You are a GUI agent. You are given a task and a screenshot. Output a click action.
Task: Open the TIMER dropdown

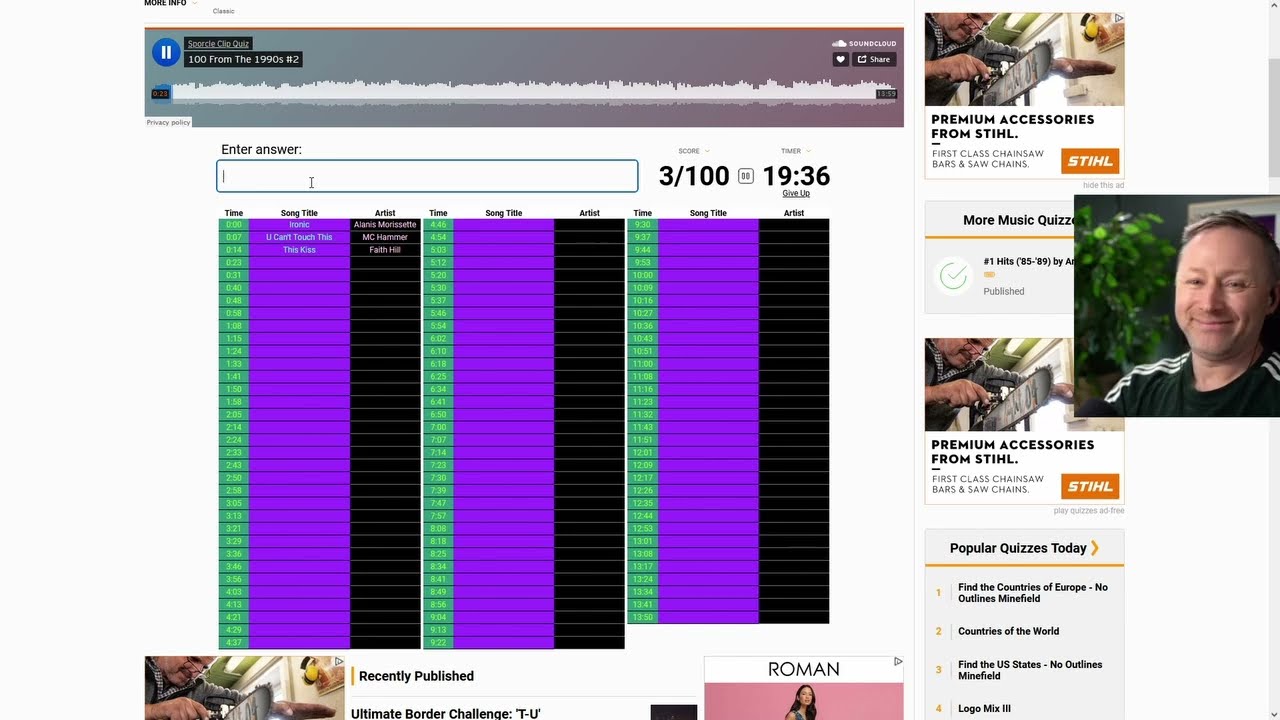click(796, 151)
